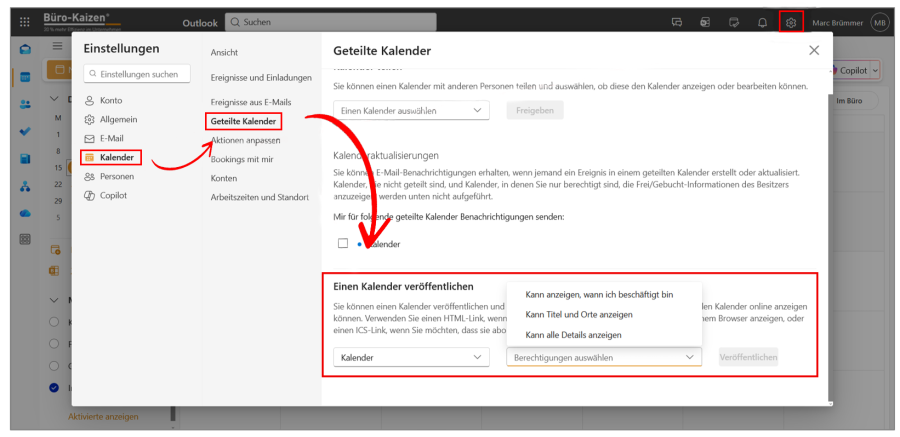Uncheck the blue checked calendar circle
The width and height of the screenshot is (900, 437).
[55, 388]
